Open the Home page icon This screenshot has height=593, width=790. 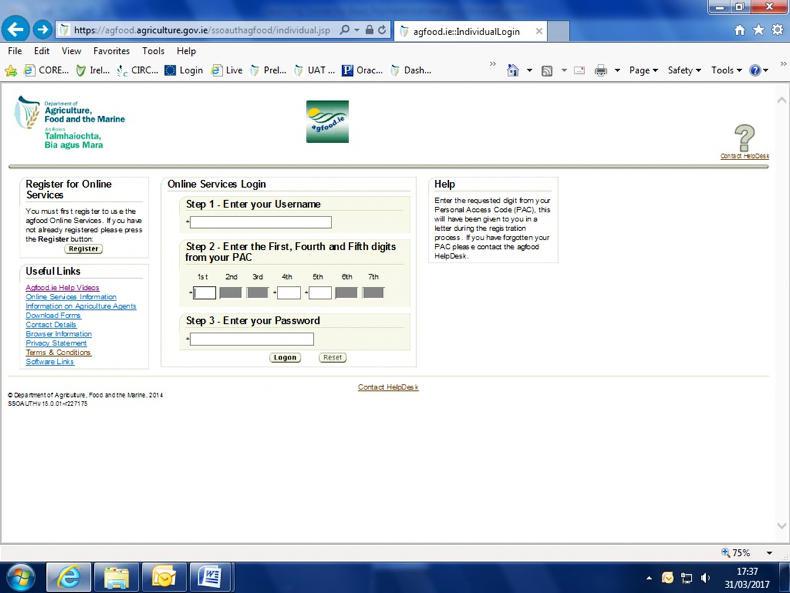740,30
